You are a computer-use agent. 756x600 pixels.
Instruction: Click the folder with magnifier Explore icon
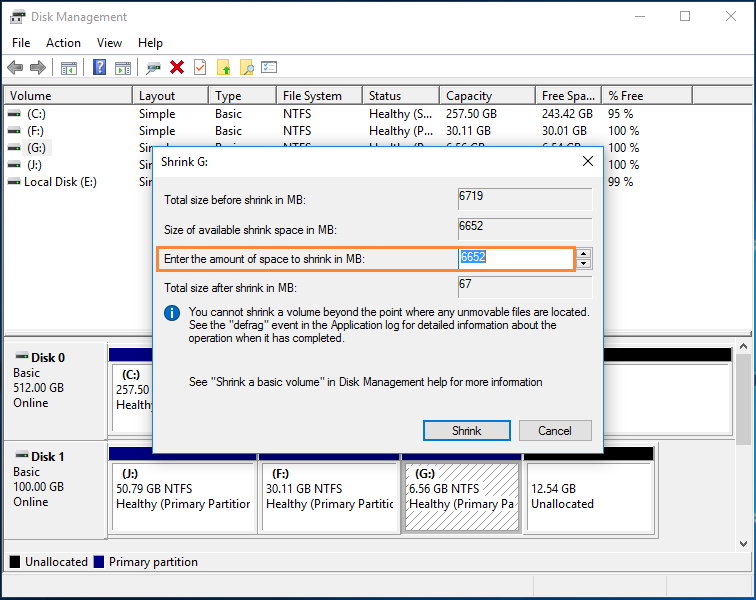pyautogui.click(x=246, y=67)
